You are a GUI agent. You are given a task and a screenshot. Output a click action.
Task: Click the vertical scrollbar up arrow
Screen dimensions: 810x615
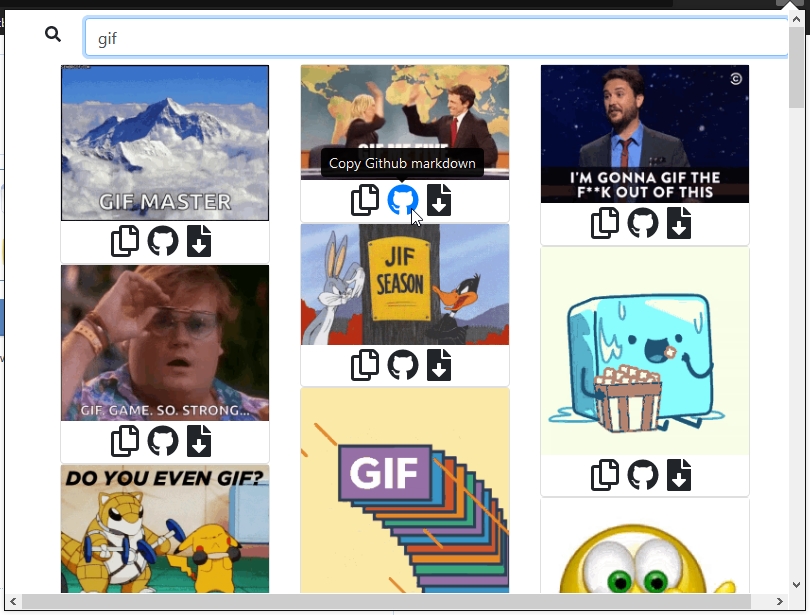(796, 19)
